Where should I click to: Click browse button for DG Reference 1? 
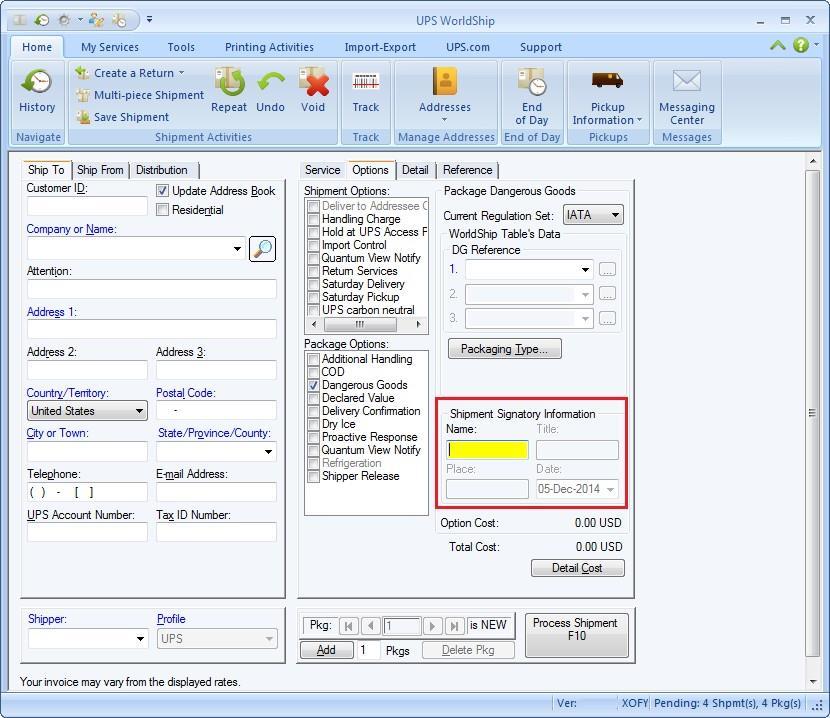[607, 270]
